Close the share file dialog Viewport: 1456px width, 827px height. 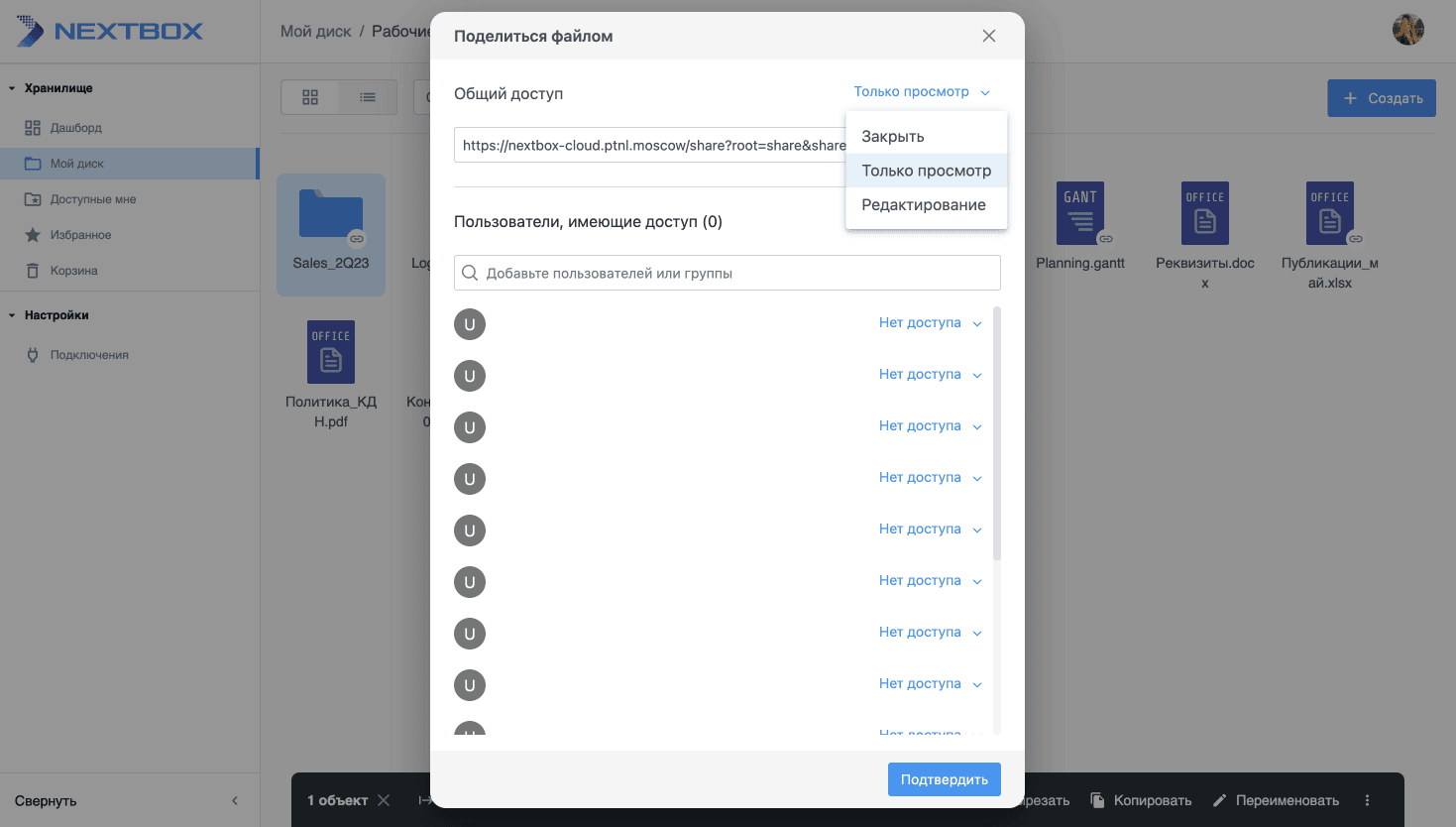[x=988, y=36]
